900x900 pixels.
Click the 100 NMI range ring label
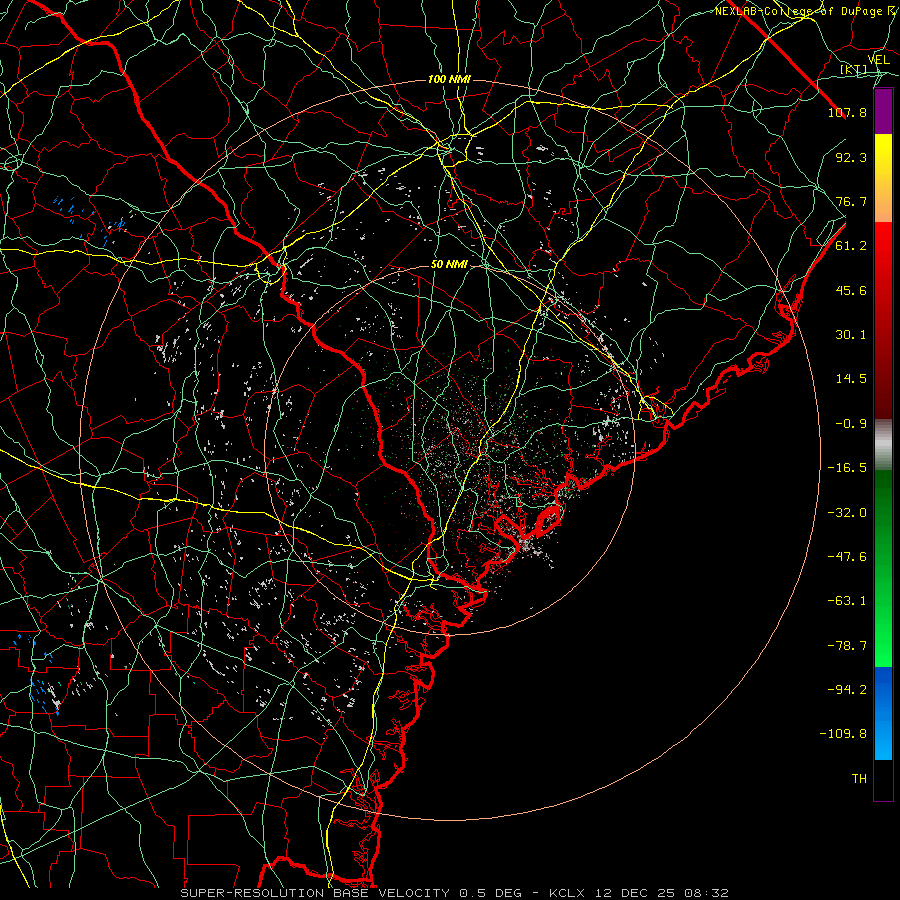449,79
